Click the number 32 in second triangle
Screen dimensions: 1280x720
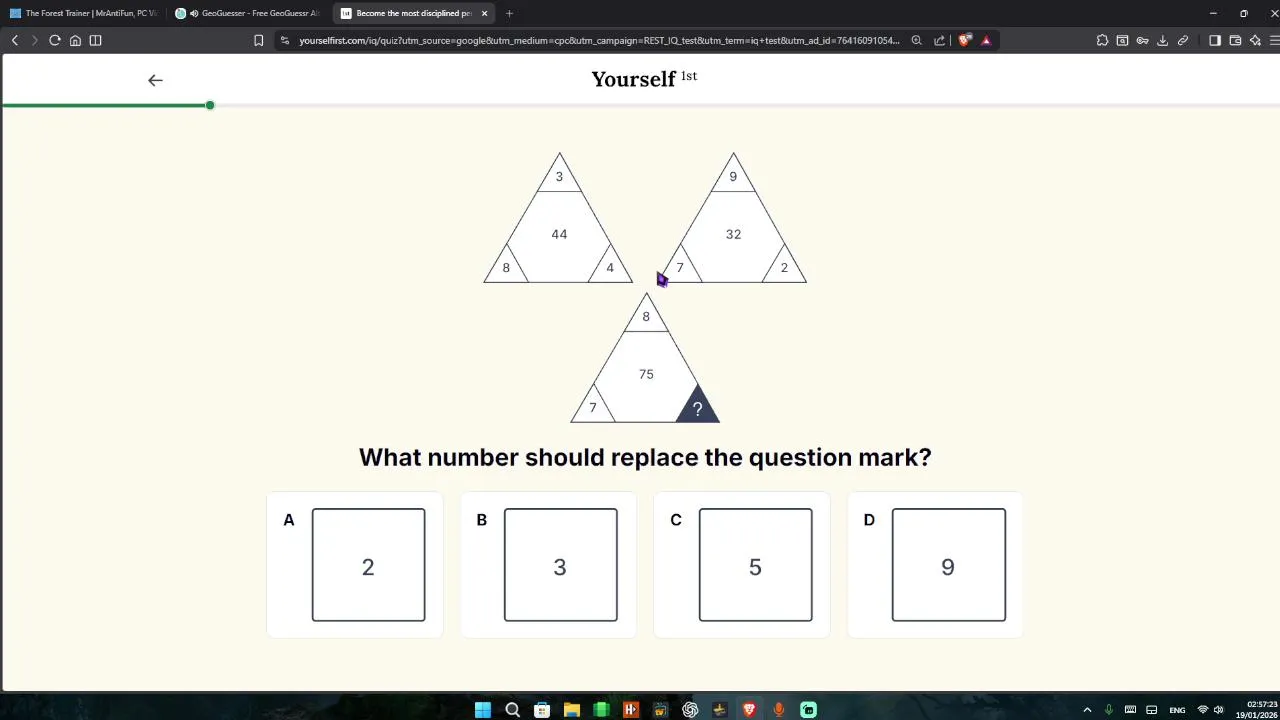[733, 234]
